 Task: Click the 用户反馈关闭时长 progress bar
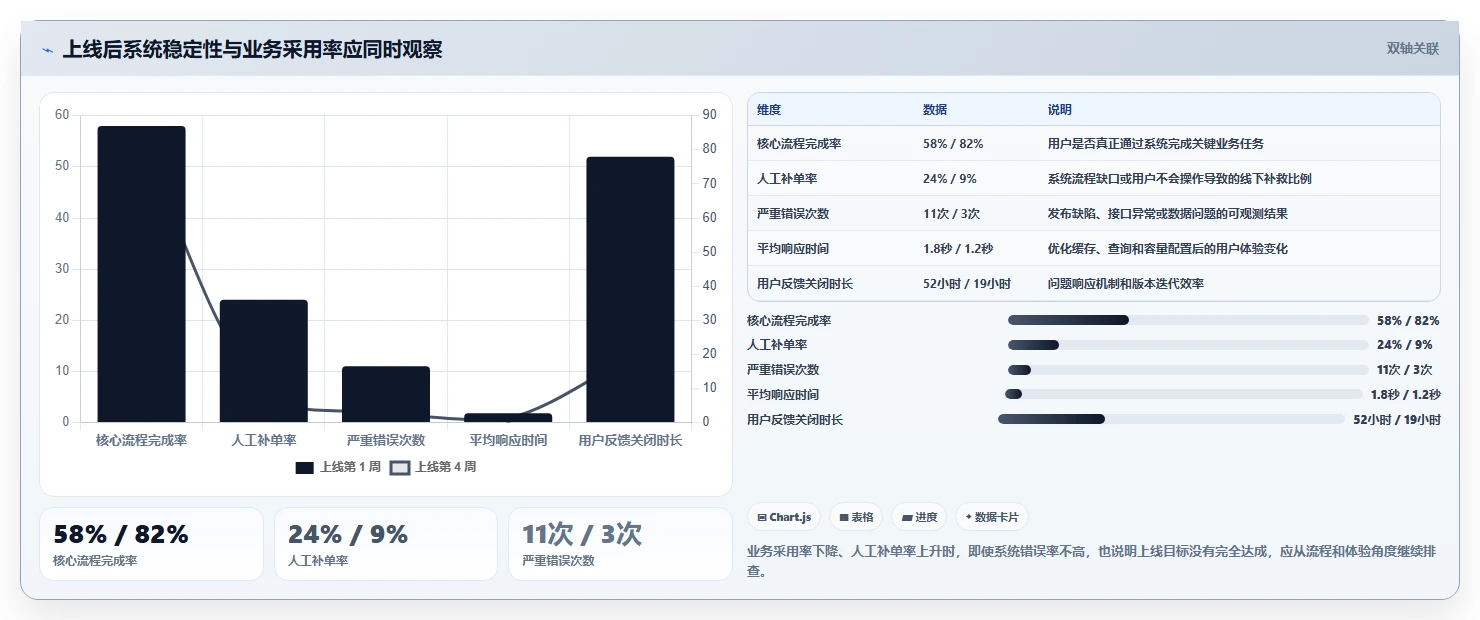tap(1172, 419)
